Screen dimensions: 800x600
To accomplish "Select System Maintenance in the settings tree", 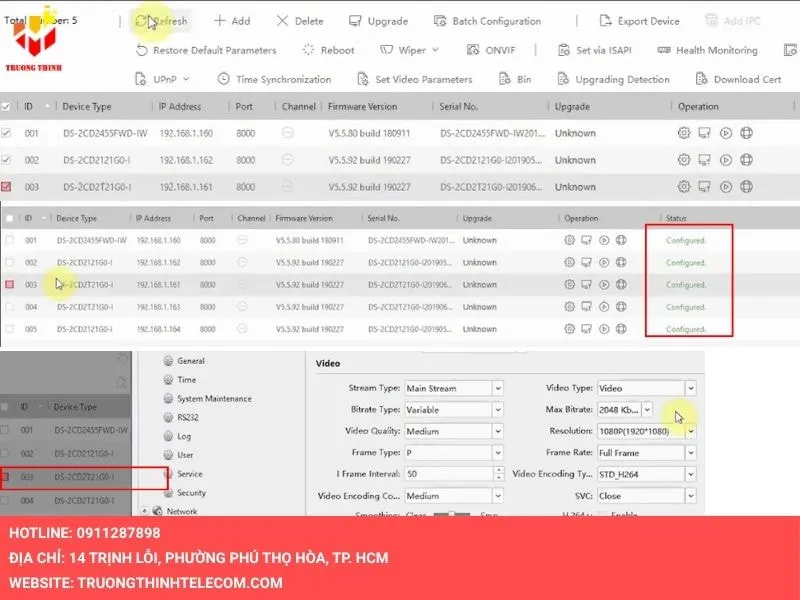I will point(214,399).
